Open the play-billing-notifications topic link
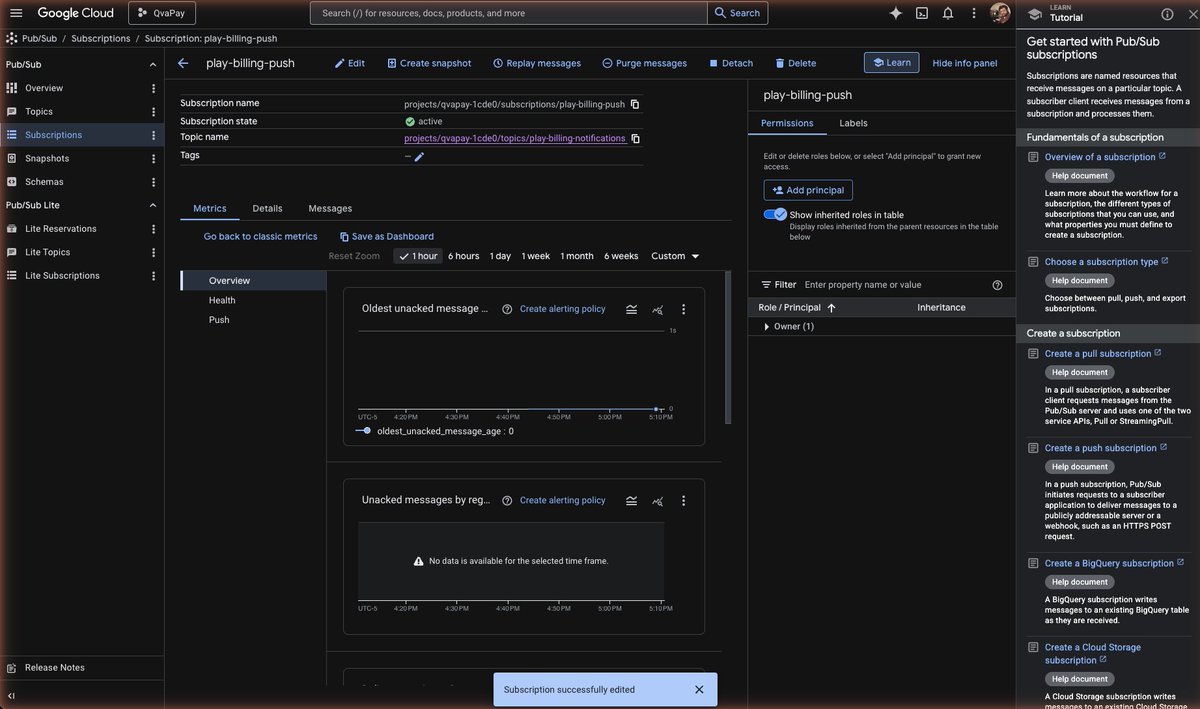Screen dimensions: 1200x709 [514, 138]
